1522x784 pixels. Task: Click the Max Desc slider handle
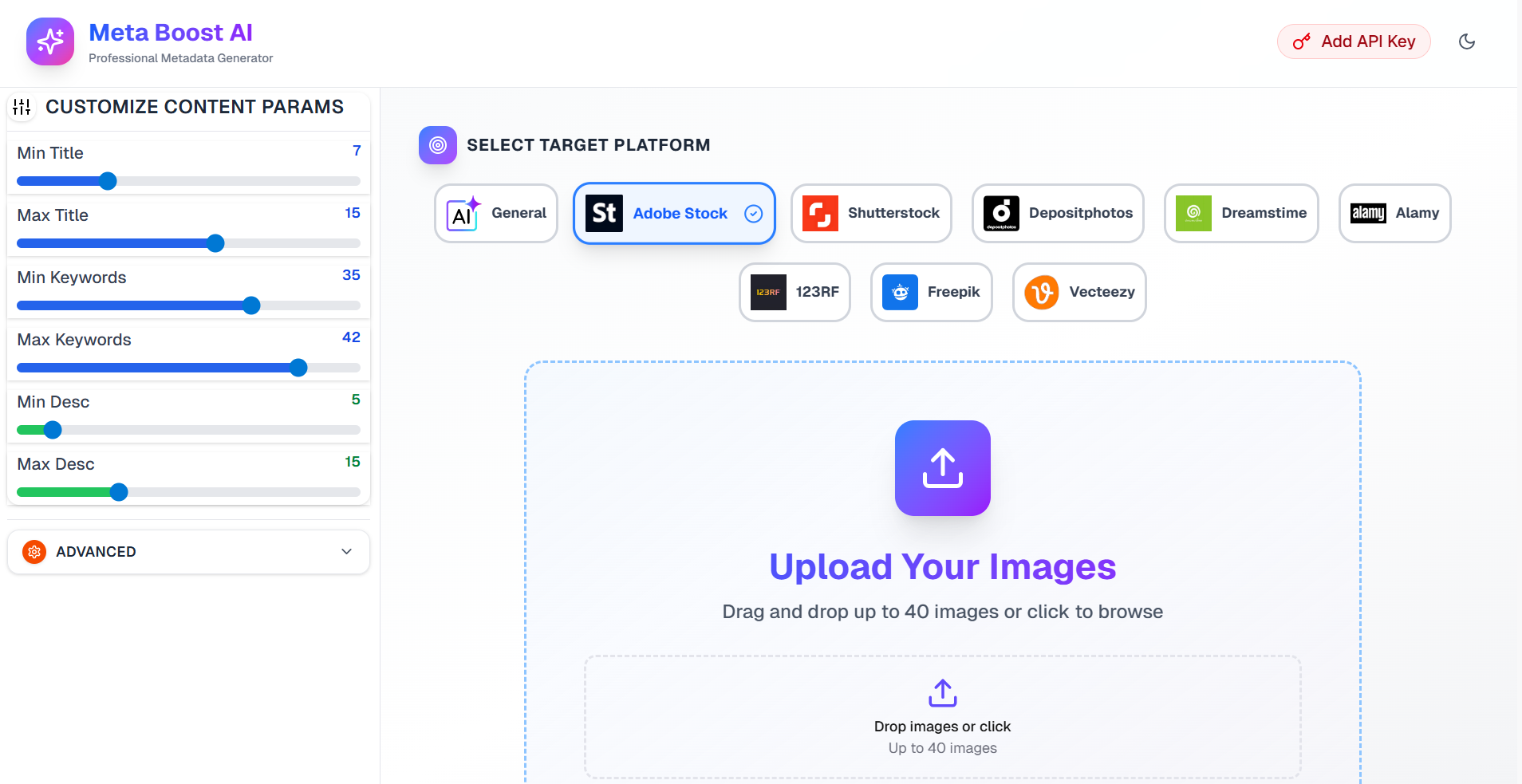pyautogui.click(x=119, y=492)
